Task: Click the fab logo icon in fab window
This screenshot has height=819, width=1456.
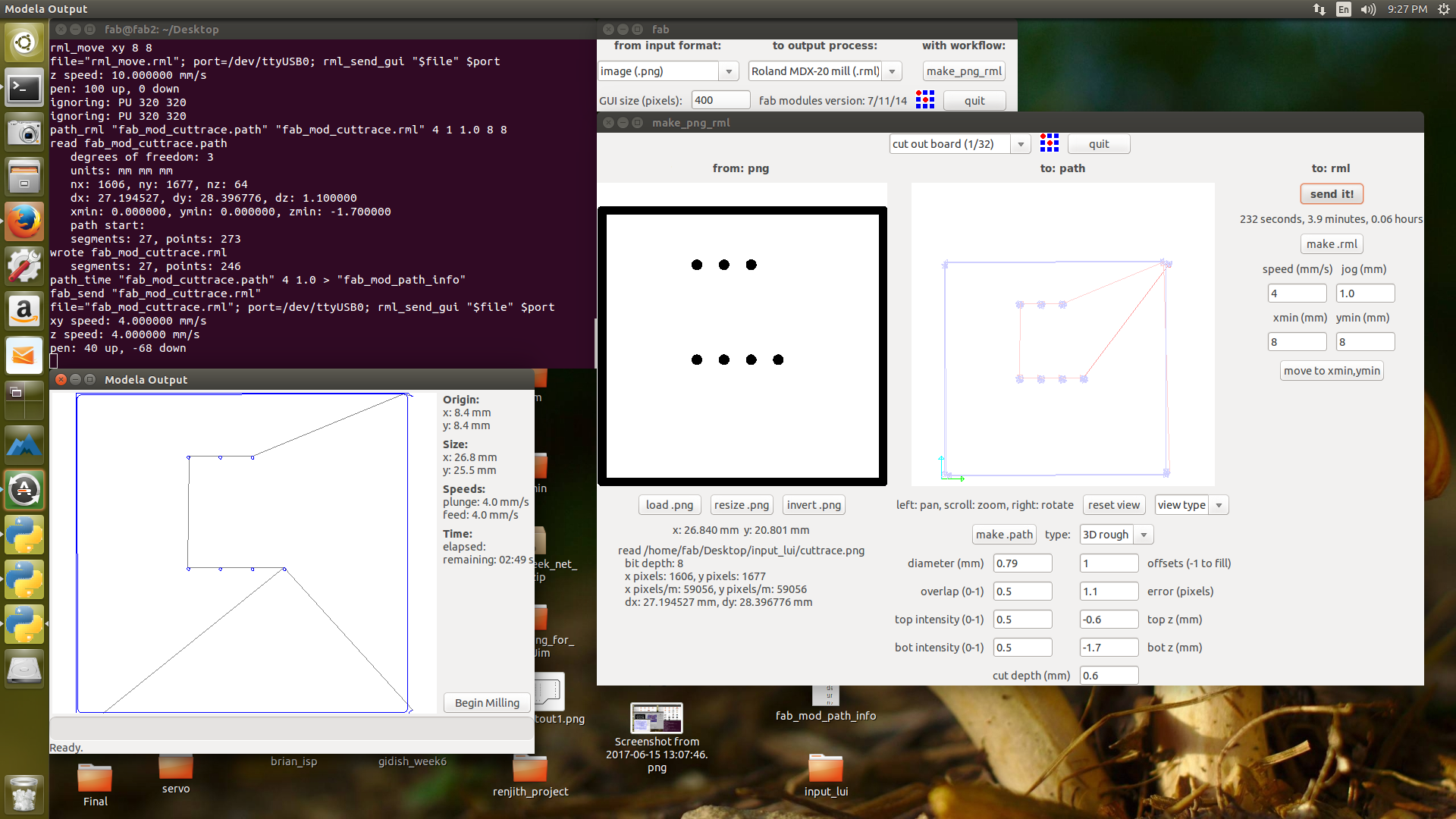Action: [x=925, y=100]
